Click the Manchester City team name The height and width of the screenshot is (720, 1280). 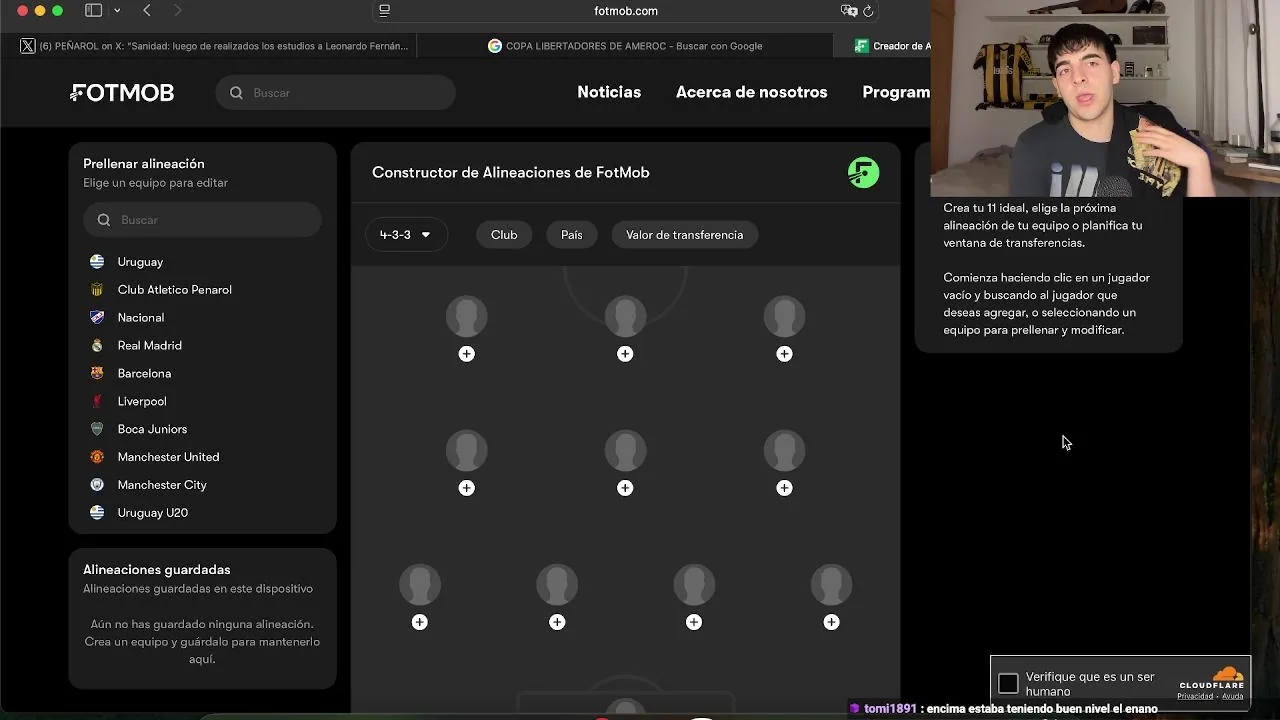point(162,485)
